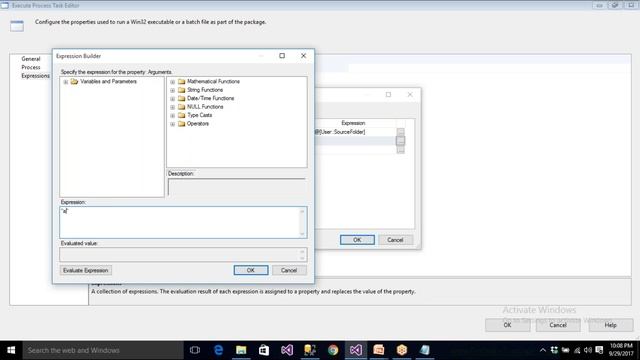Open Task View from the taskbar

(x=195, y=350)
